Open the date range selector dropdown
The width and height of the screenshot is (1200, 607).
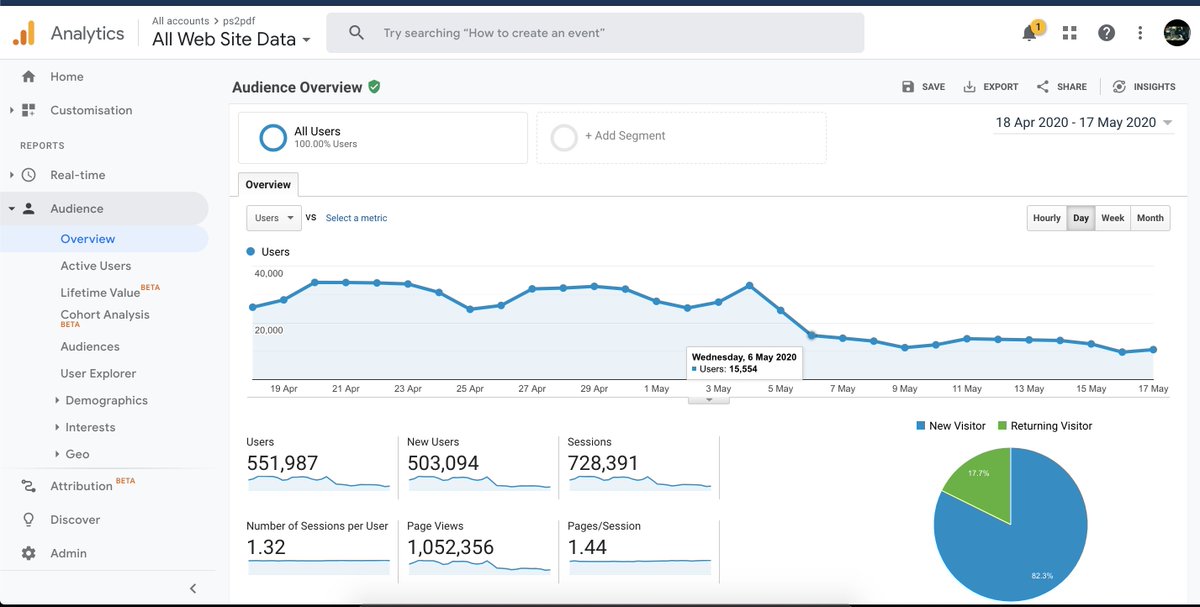point(1083,120)
